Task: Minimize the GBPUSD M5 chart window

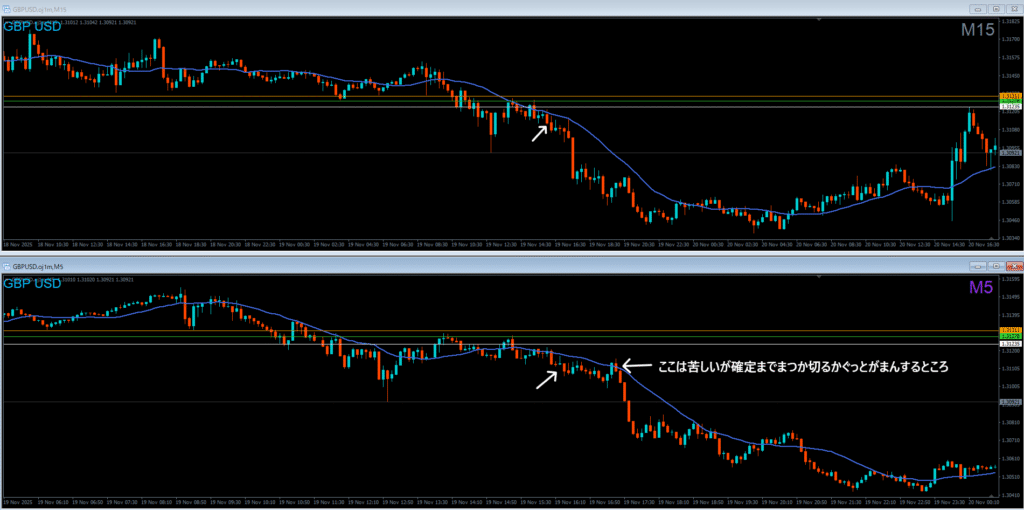Action: point(978,266)
